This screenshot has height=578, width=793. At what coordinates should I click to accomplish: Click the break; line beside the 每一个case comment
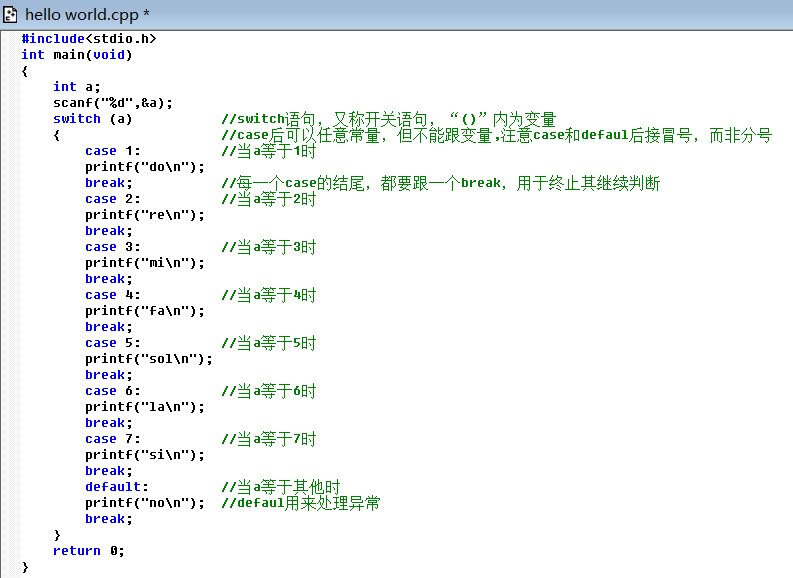109,183
